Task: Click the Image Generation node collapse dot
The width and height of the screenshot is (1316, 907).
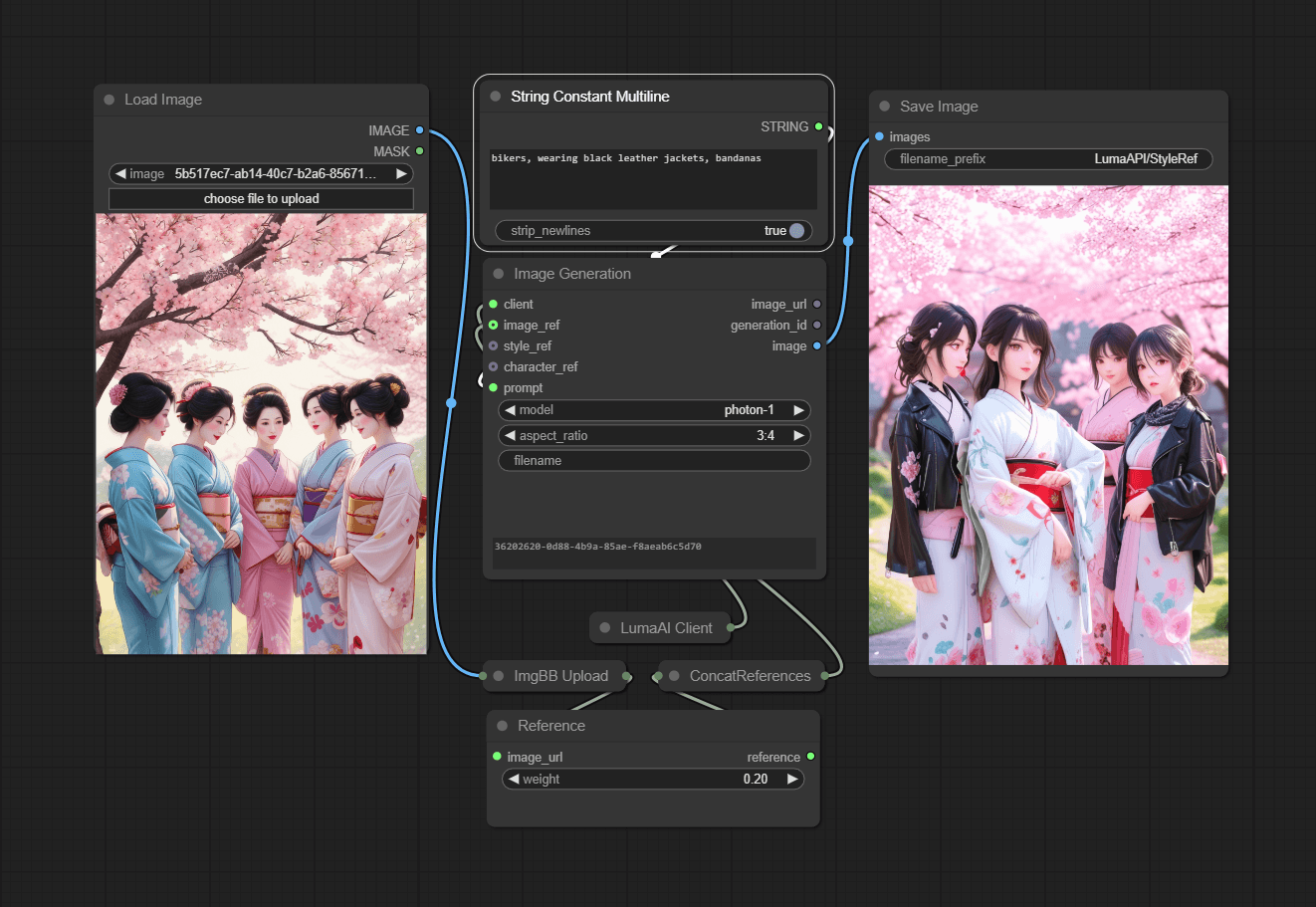Action: point(499,274)
